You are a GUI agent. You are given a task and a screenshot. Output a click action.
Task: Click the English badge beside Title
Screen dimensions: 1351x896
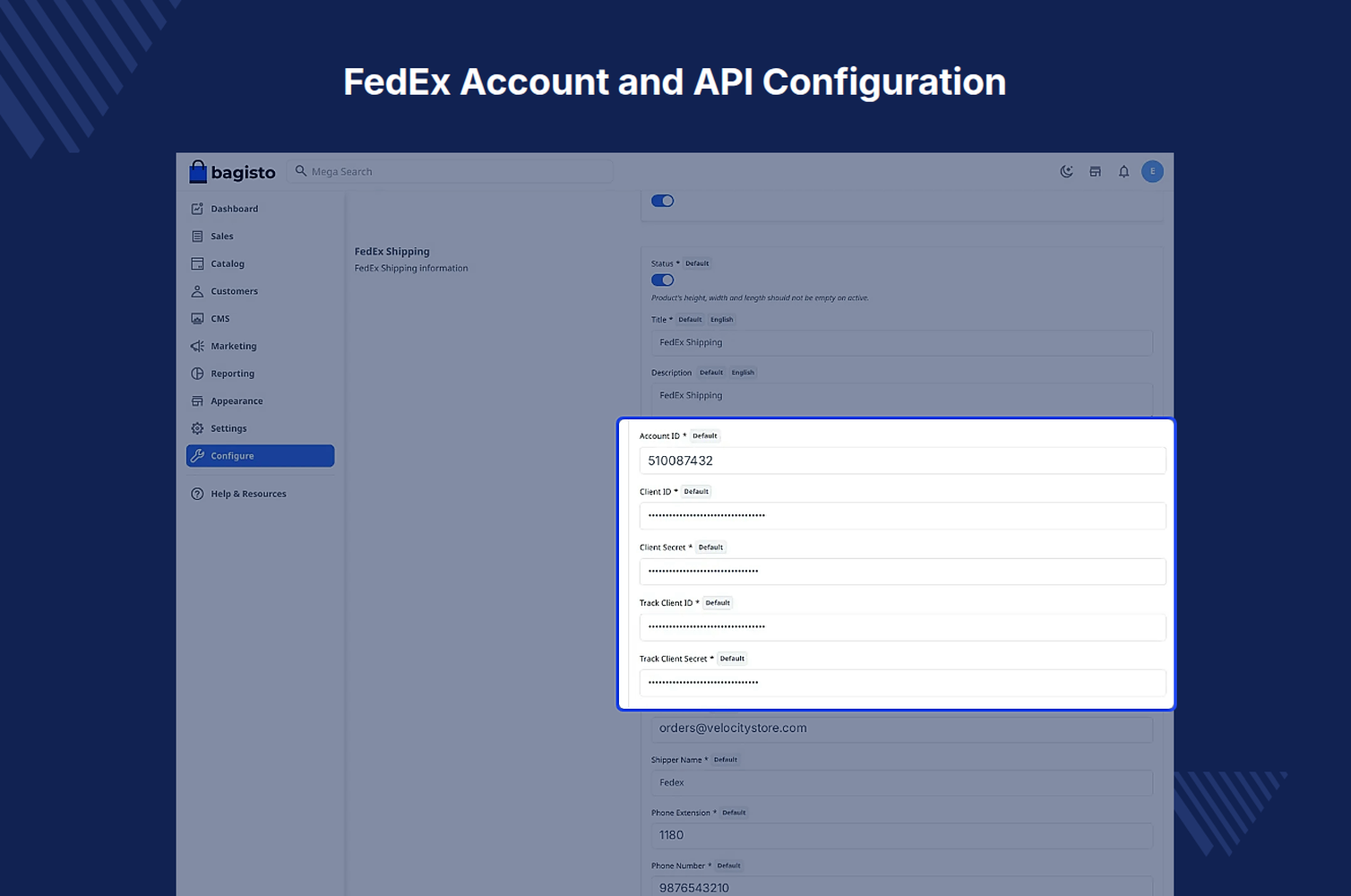click(x=722, y=320)
